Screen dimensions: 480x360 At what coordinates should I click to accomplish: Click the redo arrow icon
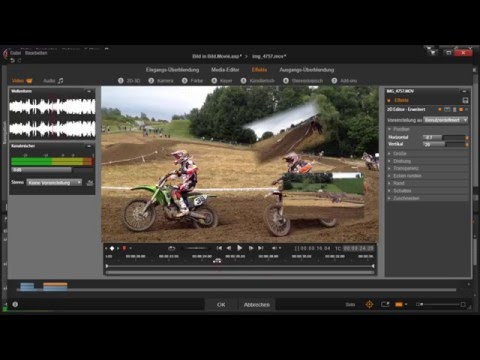[19, 60]
